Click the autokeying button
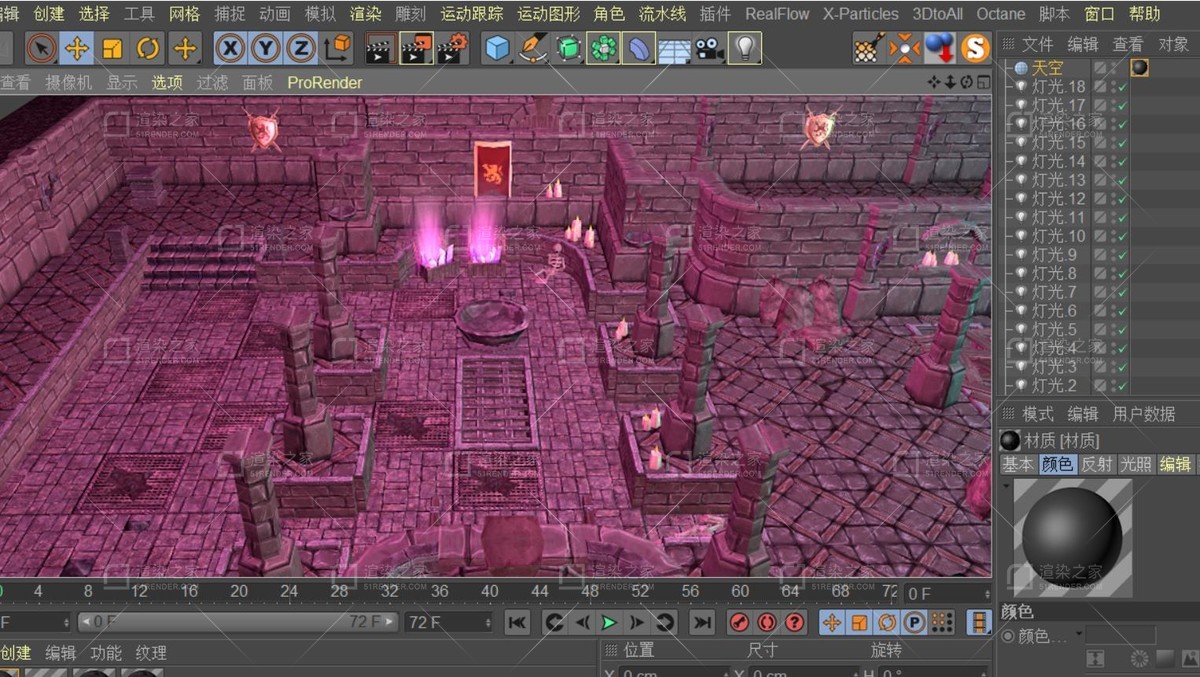This screenshot has width=1200, height=677. [x=767, y=623]
